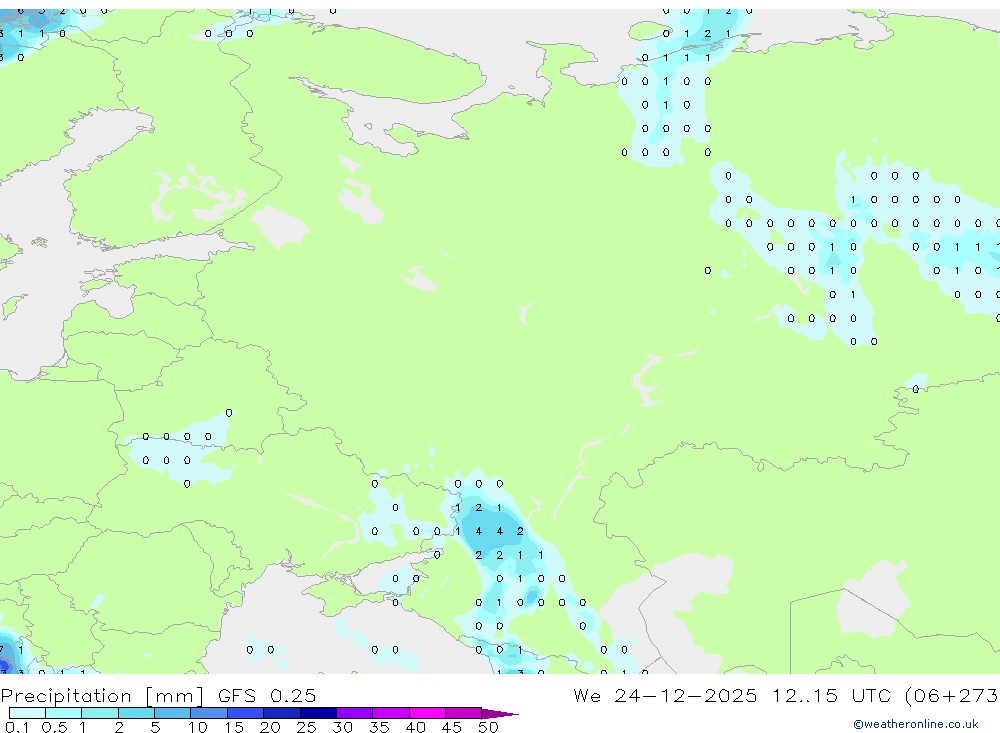Click the 'Precipitation [mm]' title text

pyautogui.click(x=102, y=696)
